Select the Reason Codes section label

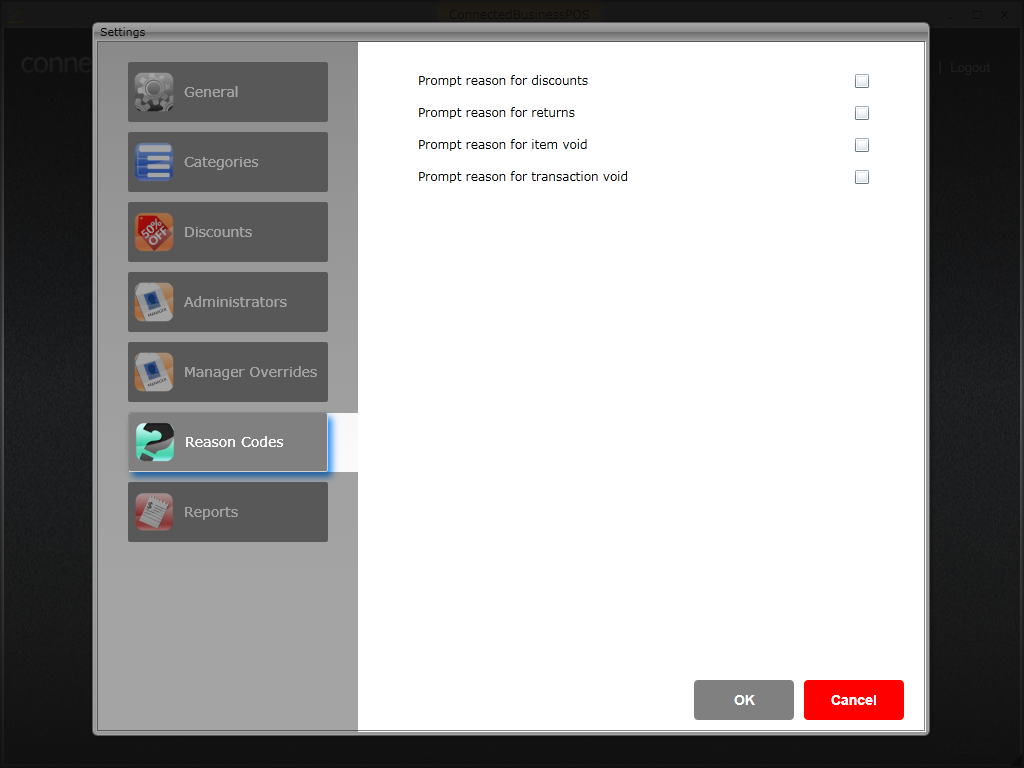pyautogui.click(x=234, y=442)
